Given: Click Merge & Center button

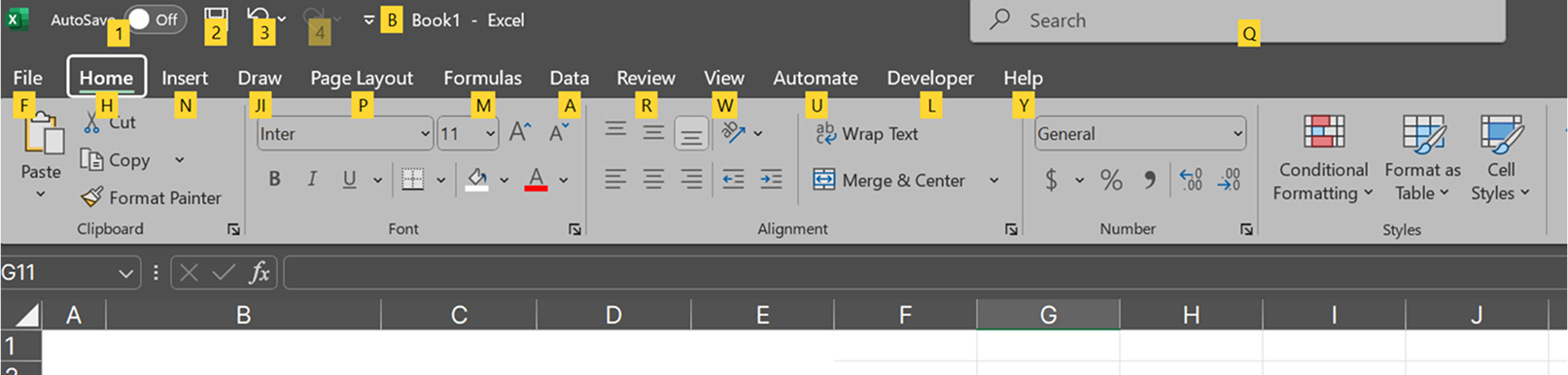Looking at the screenshot, I should (x=889, y=180).
